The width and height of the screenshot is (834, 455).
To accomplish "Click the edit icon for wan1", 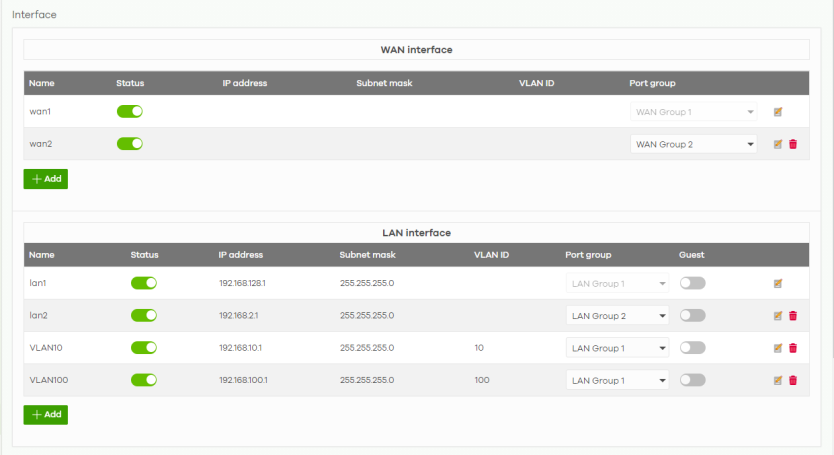I will [778, 112].
